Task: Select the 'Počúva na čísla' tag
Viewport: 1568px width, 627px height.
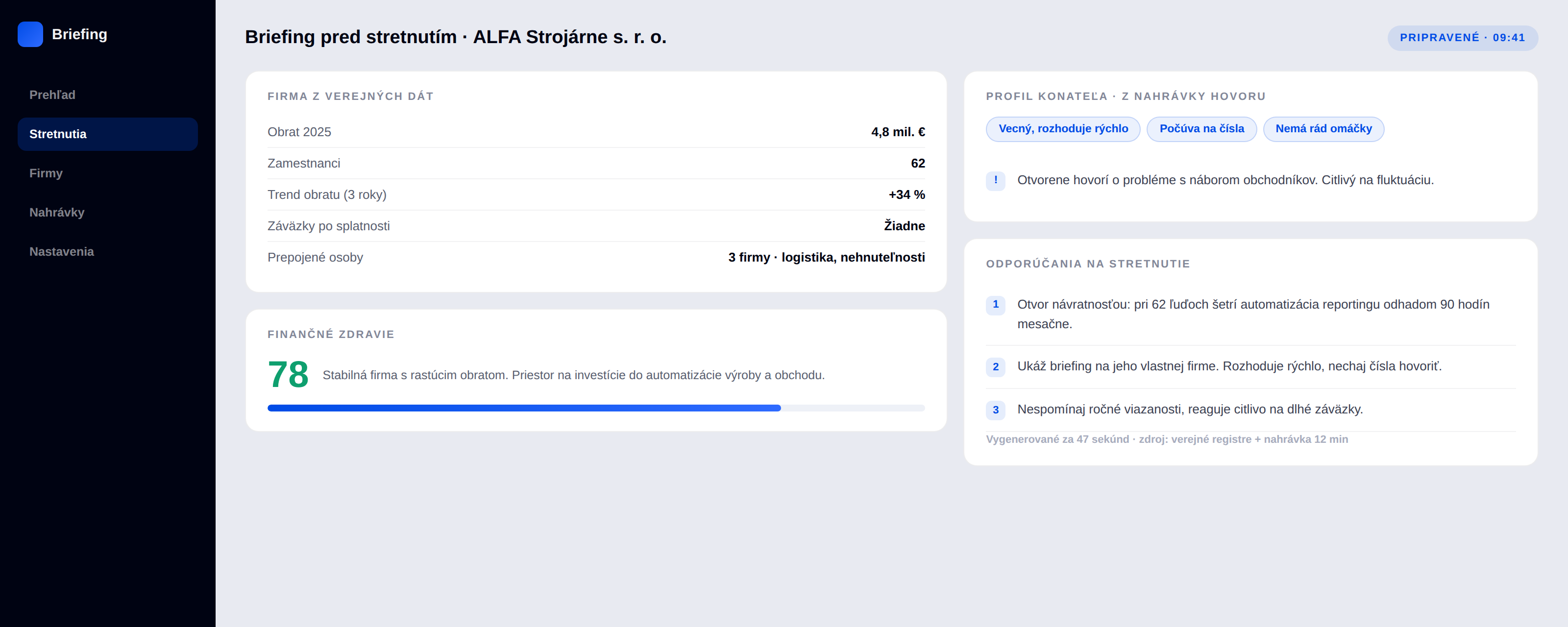Action: pos(1201,129)
